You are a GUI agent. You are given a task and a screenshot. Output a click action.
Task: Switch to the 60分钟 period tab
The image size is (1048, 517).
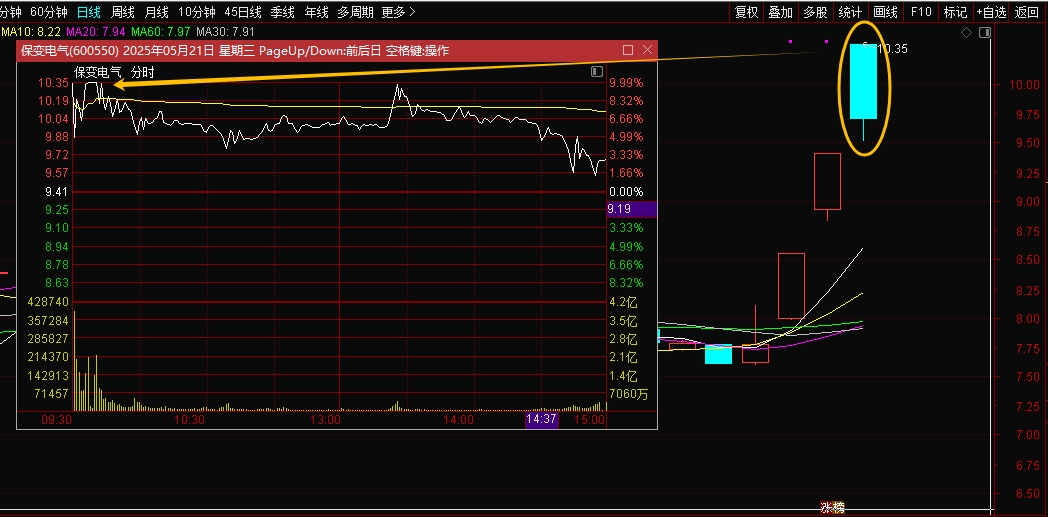click(49, 12)
